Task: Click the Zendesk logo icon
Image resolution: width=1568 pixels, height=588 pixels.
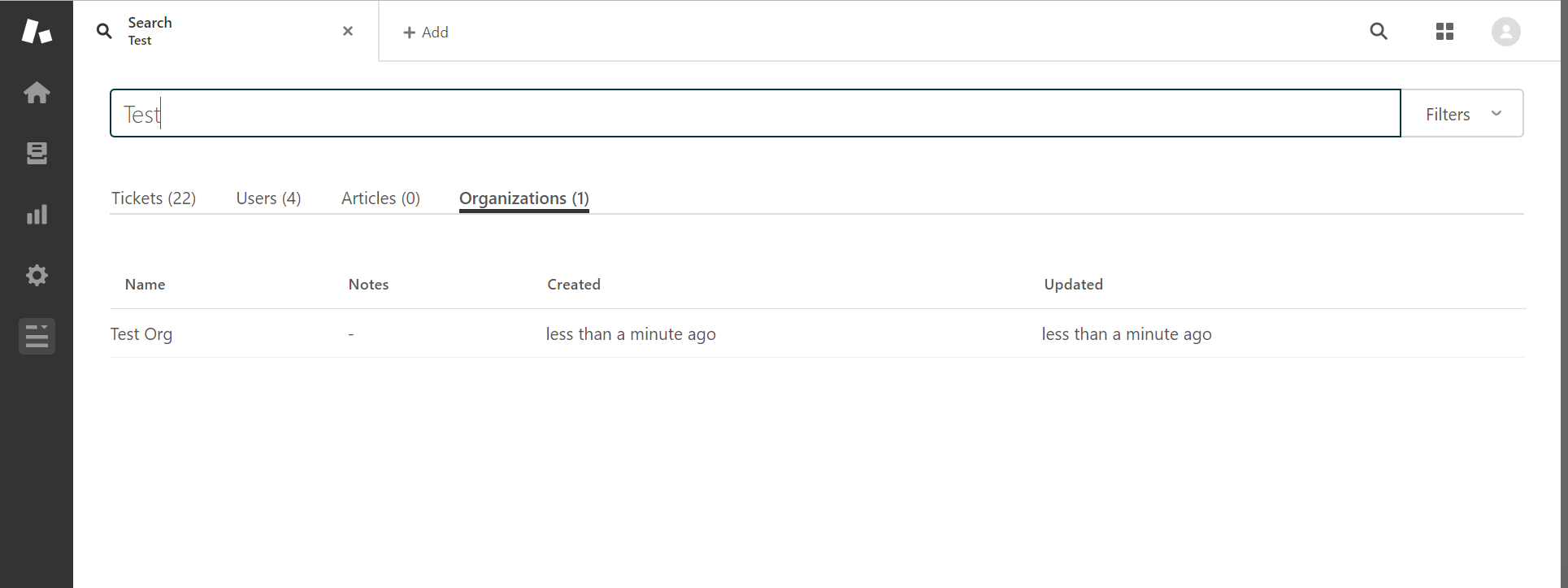Action: [37, 32]
